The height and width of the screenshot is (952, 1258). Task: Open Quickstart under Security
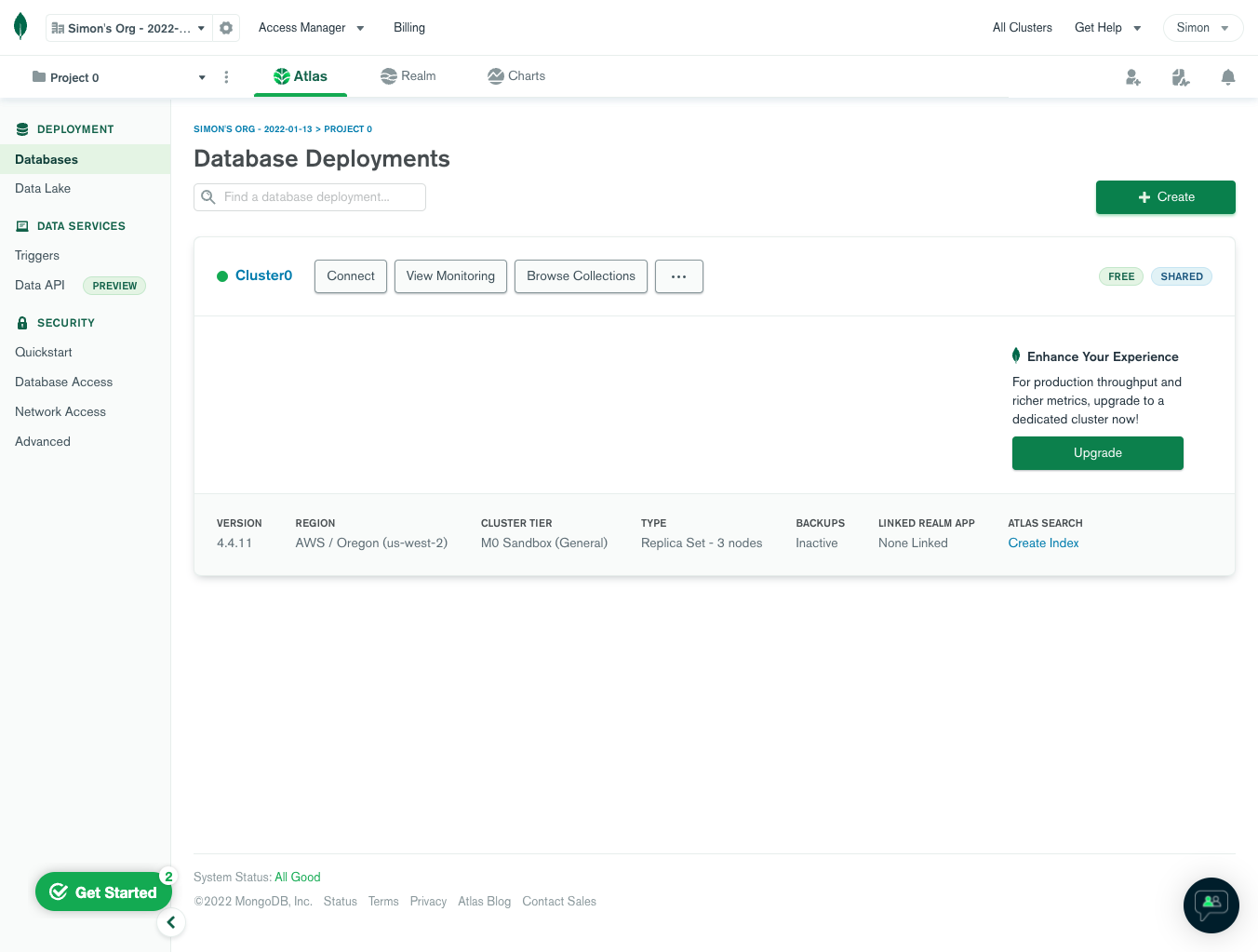[x=44, y=352]
